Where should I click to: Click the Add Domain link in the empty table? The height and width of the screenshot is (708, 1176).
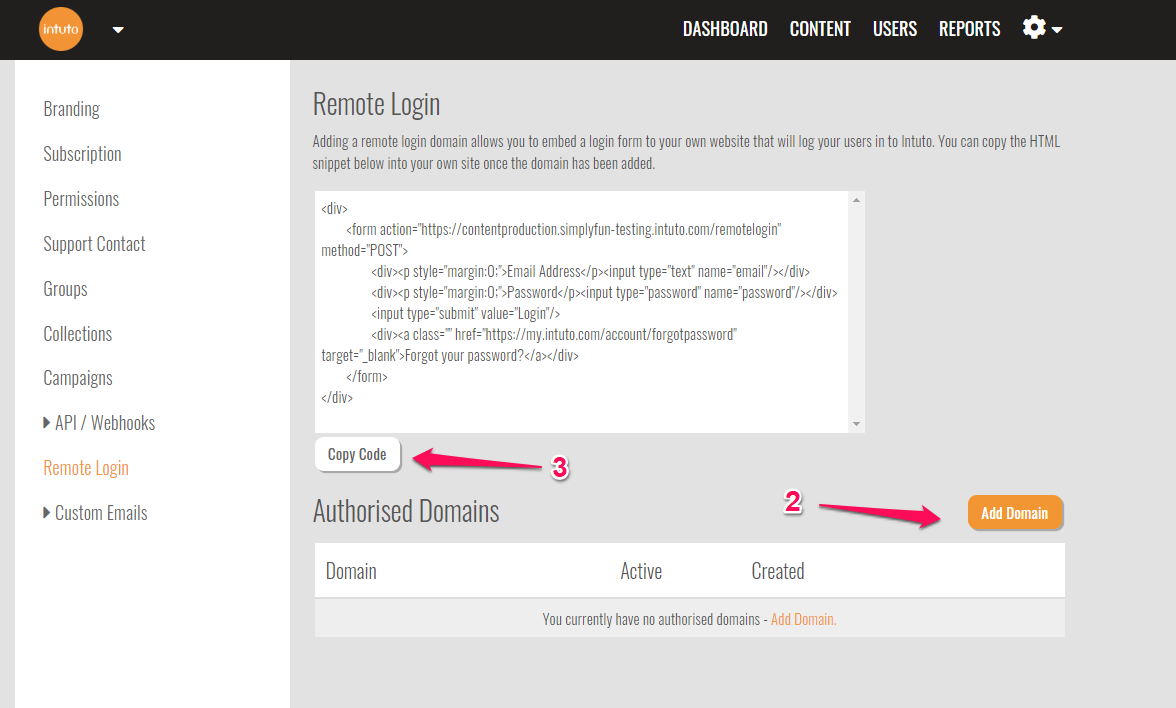803,619
